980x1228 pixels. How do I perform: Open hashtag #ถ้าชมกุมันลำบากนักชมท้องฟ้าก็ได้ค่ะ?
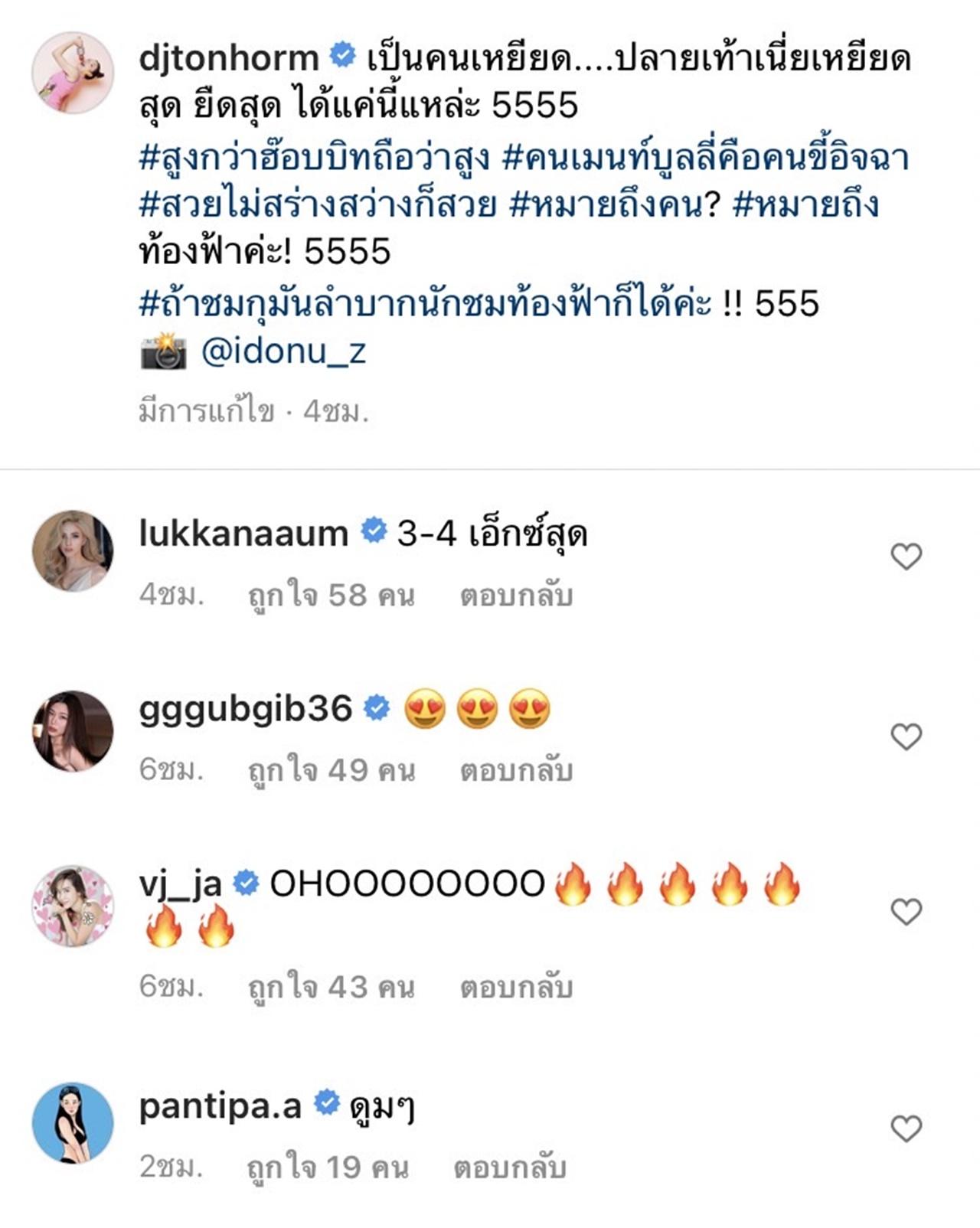coord(426,303)
